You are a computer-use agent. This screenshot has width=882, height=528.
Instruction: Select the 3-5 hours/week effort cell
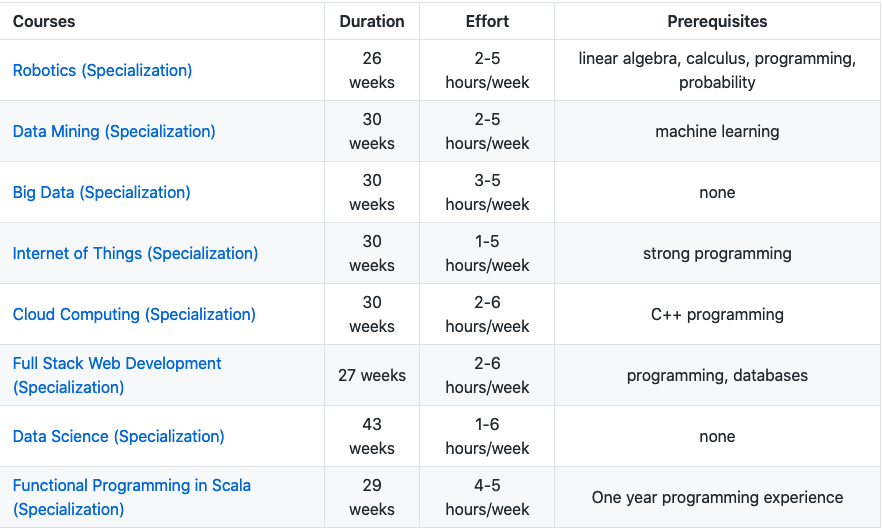[487, 192]
